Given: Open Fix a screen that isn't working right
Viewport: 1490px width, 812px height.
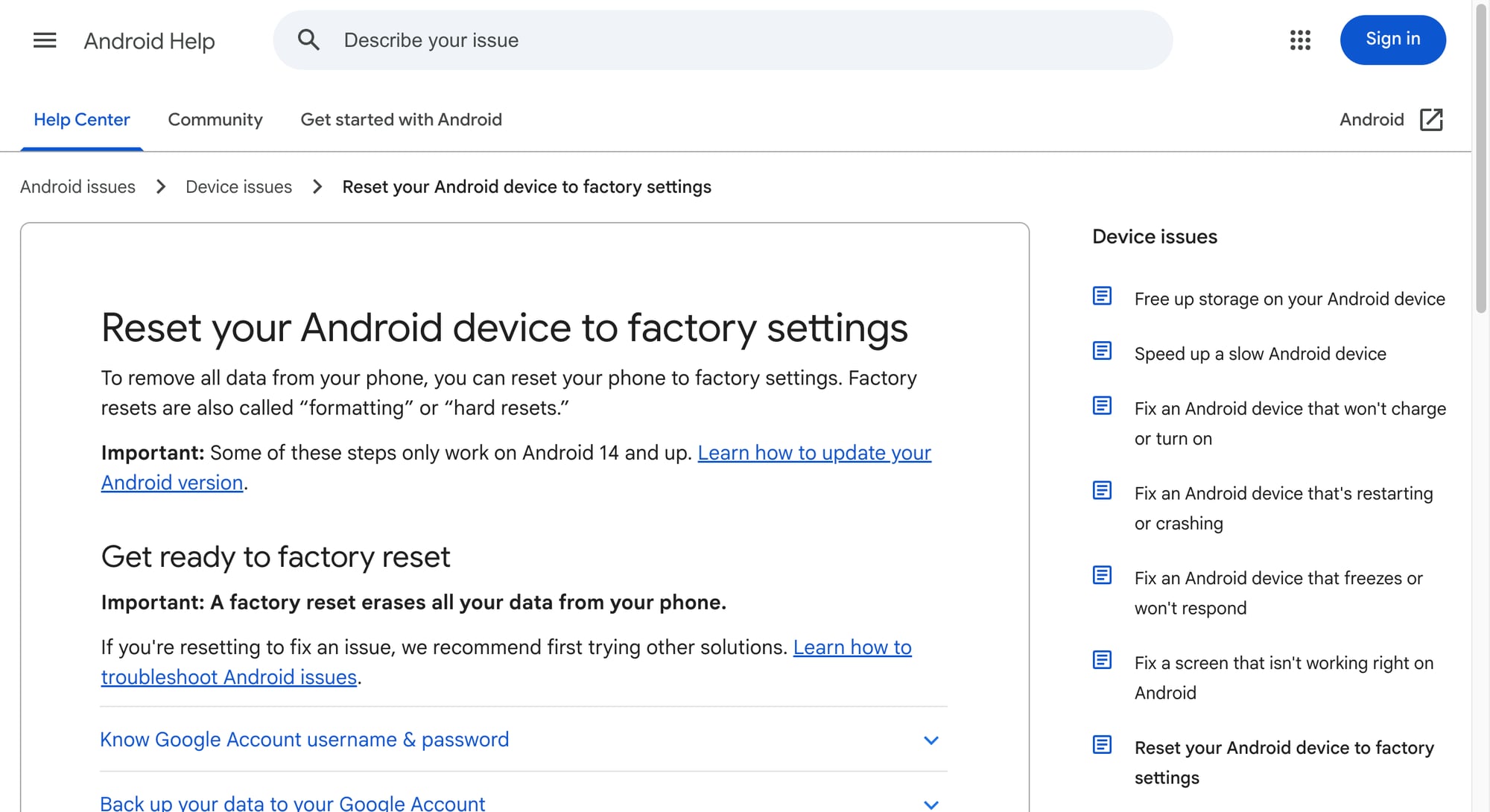Looking at the screenshot, I should coord(1284,678).
